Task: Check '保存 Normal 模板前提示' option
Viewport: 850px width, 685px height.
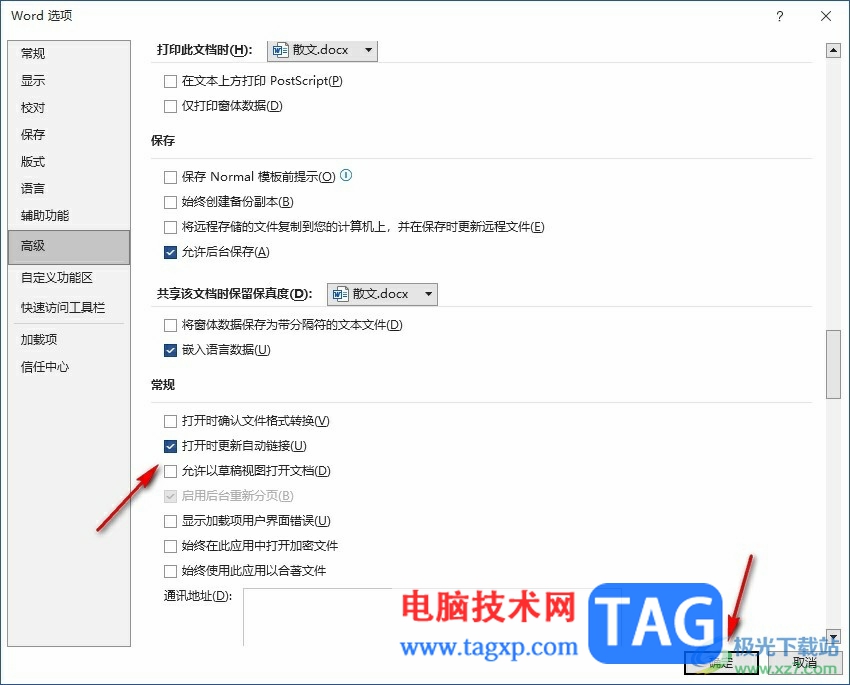Action: (170, 177)
